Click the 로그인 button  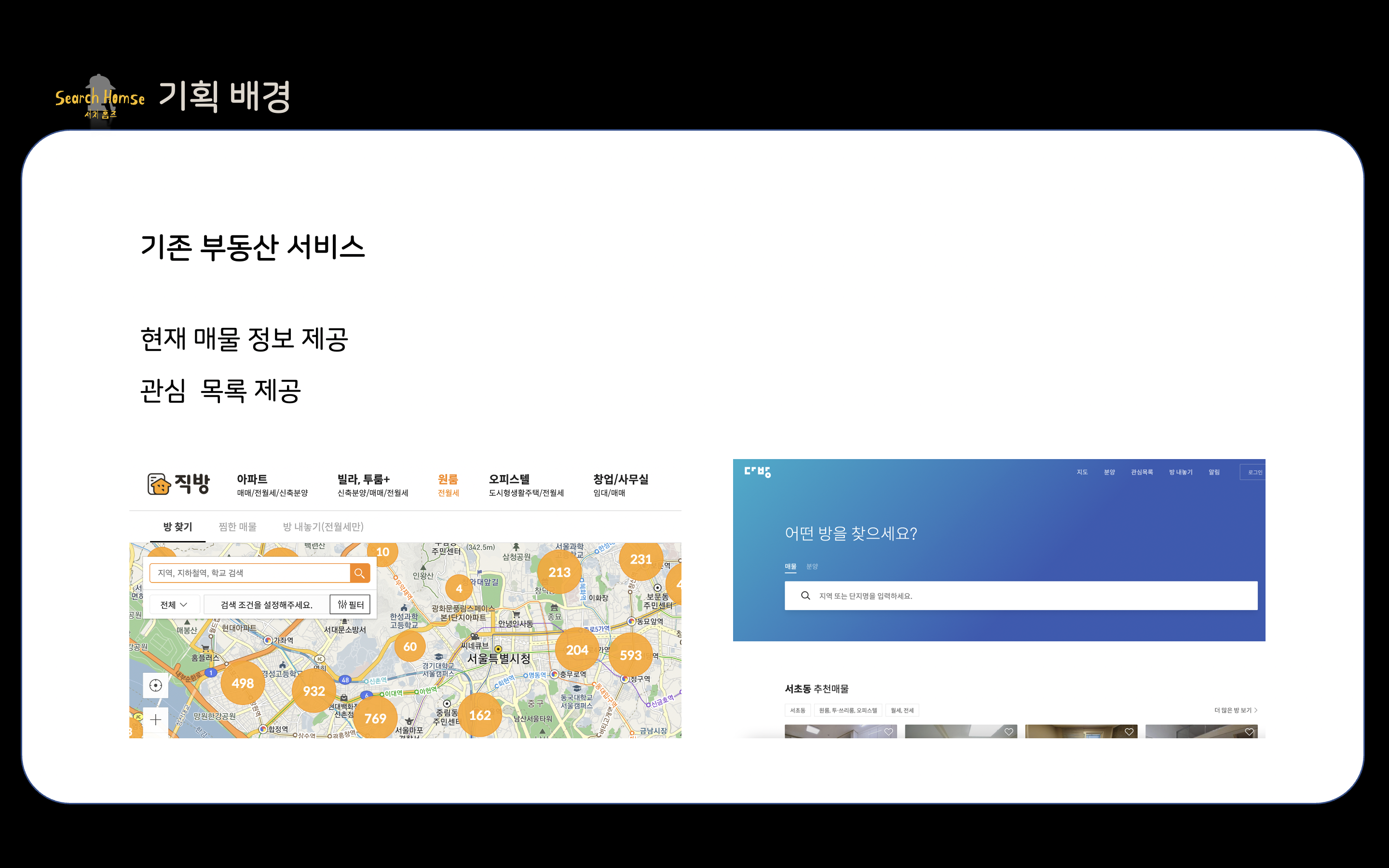[x=1254, y=472]
